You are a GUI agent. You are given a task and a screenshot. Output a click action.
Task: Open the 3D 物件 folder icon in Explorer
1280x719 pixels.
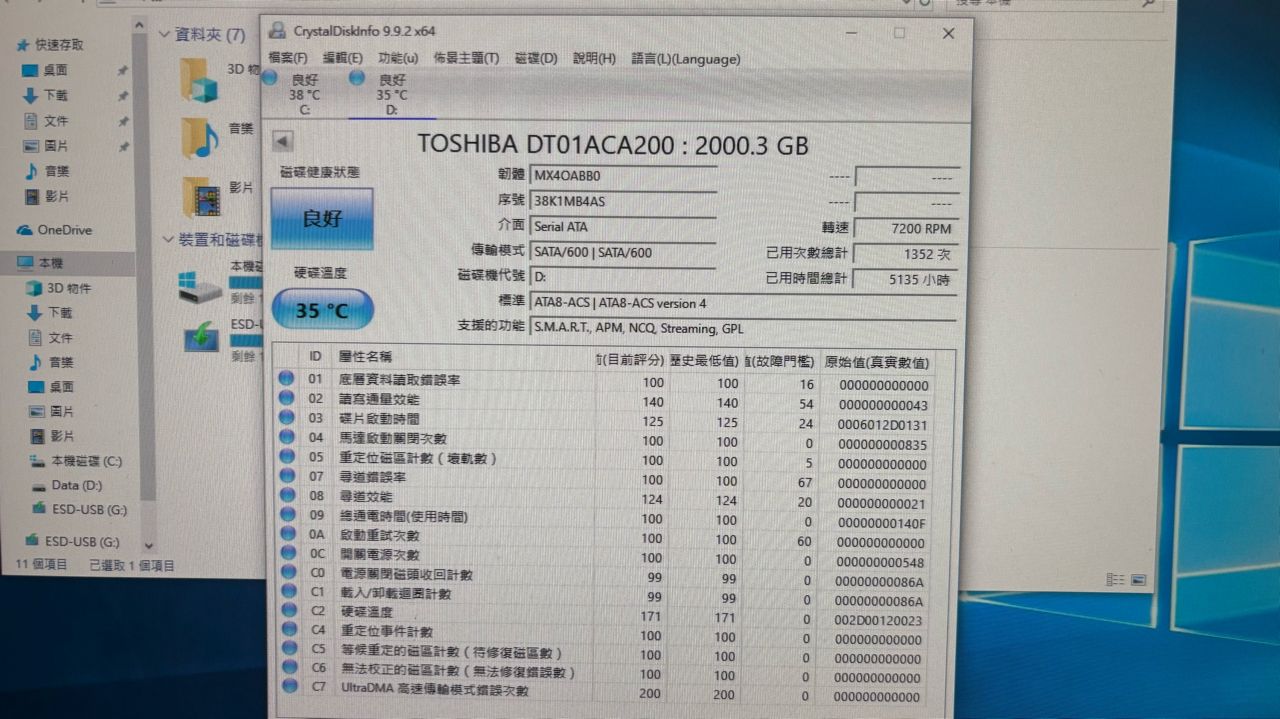(200, 80)
